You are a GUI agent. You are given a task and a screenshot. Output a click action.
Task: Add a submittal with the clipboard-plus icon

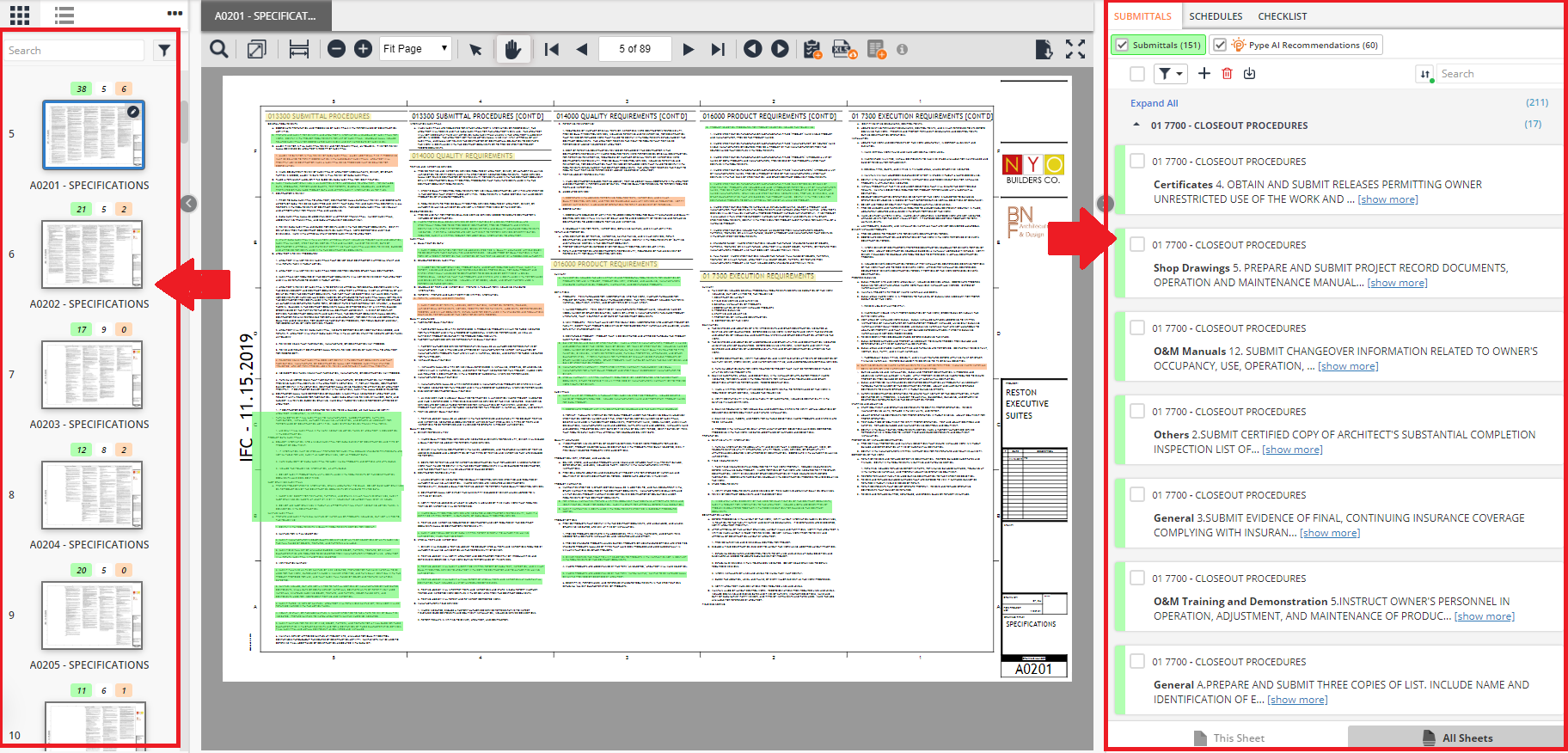(x=812, y=49)
